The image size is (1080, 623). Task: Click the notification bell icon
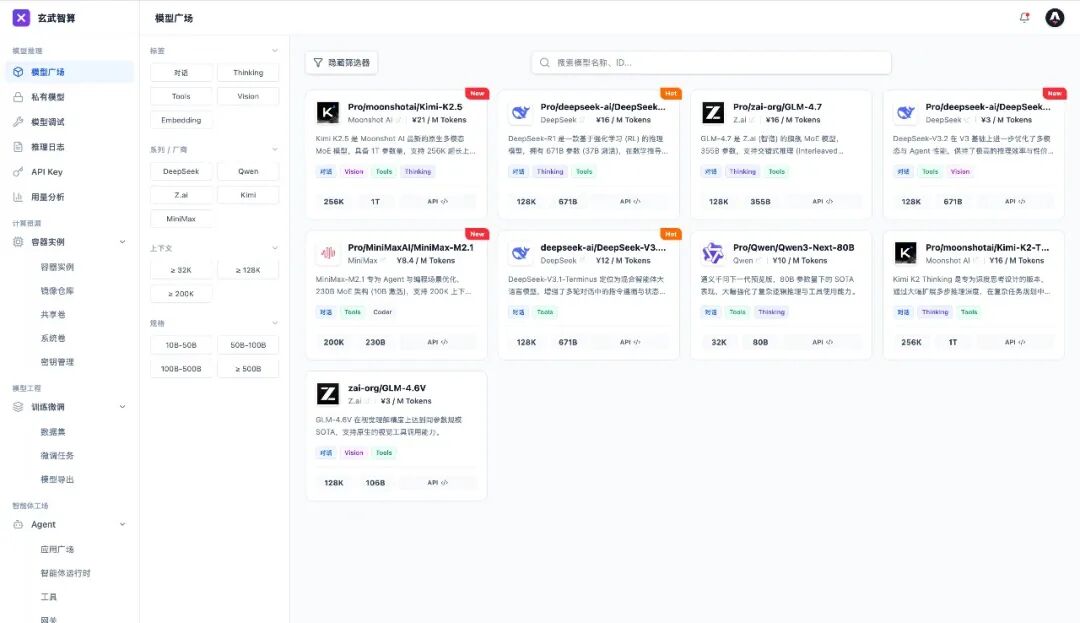[1024, 17]
